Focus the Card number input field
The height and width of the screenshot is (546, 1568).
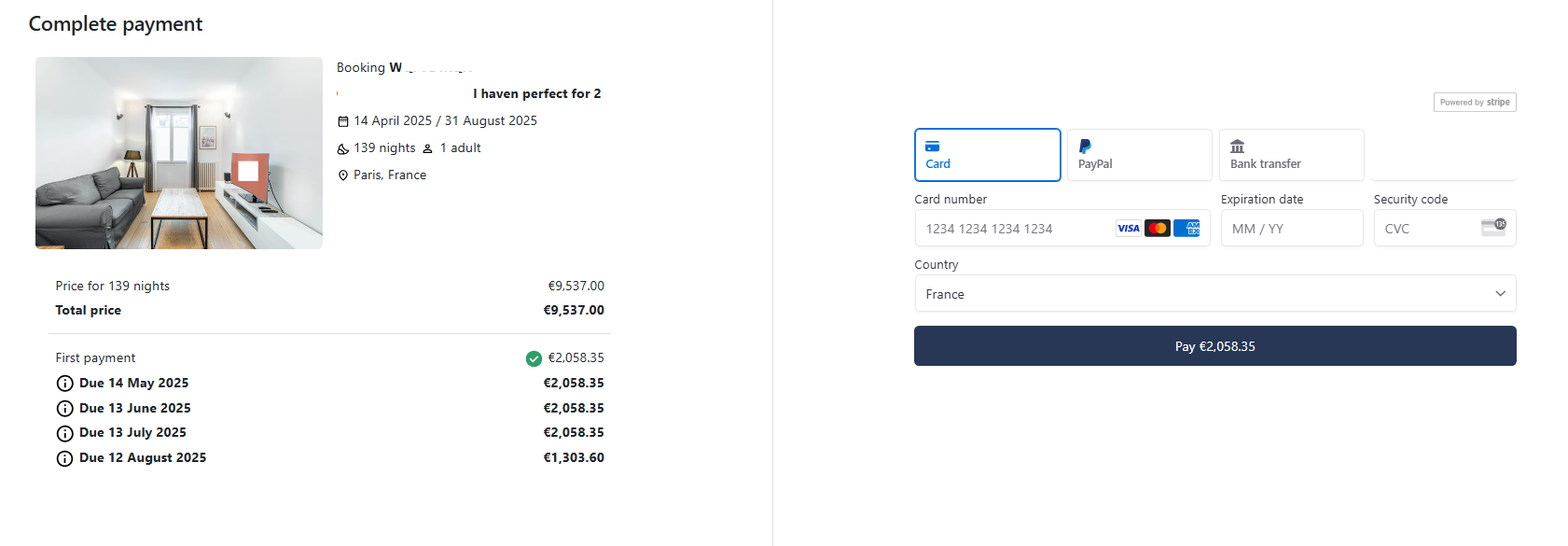click(x=1062, y=228)
